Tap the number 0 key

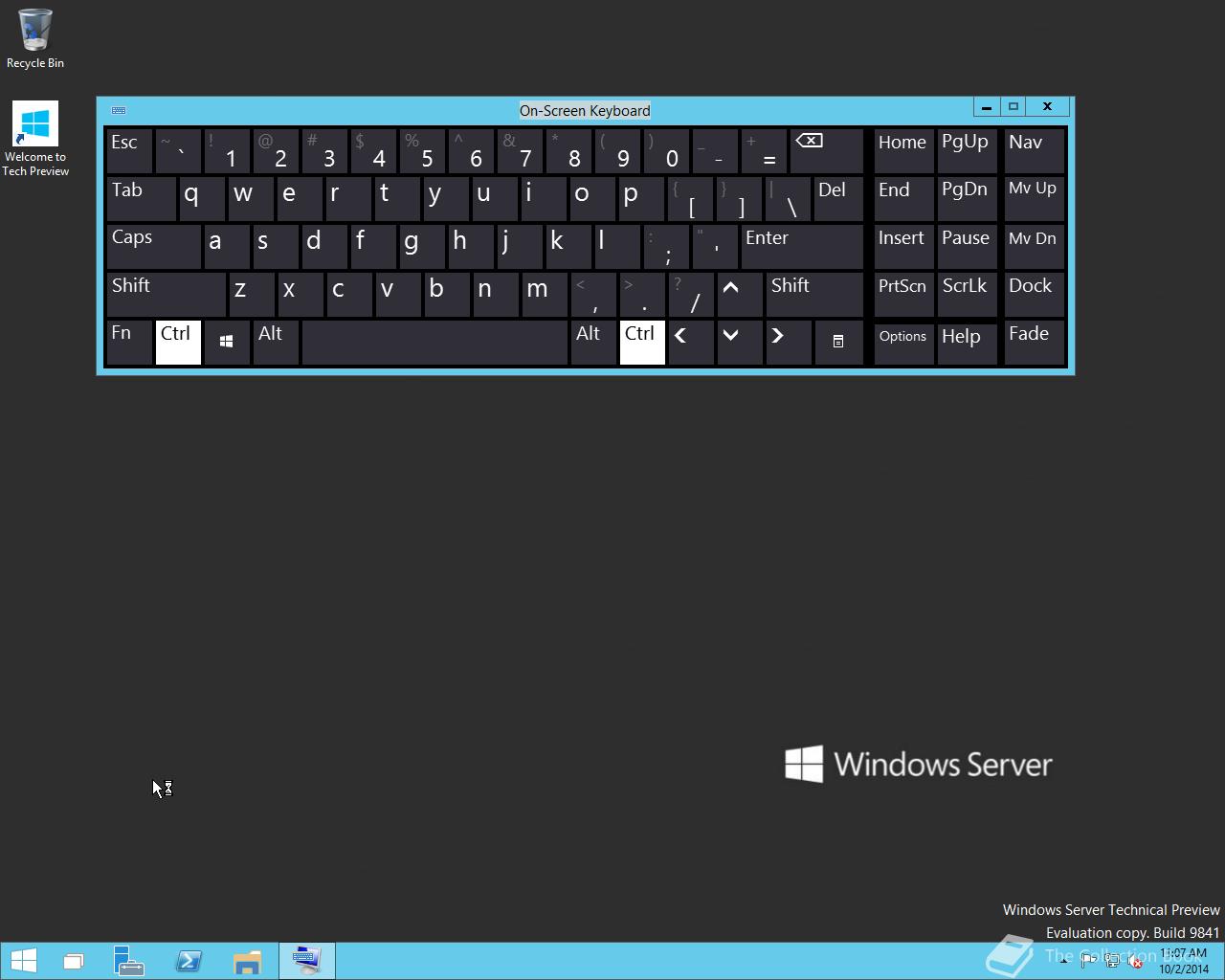click(x=666, y=151)
